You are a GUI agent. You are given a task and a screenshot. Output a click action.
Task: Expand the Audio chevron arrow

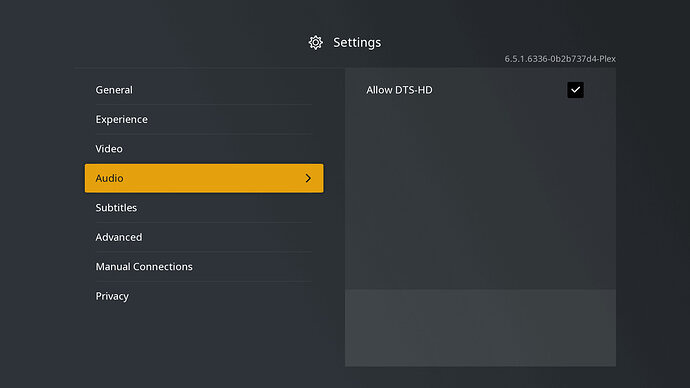[308, 178]
